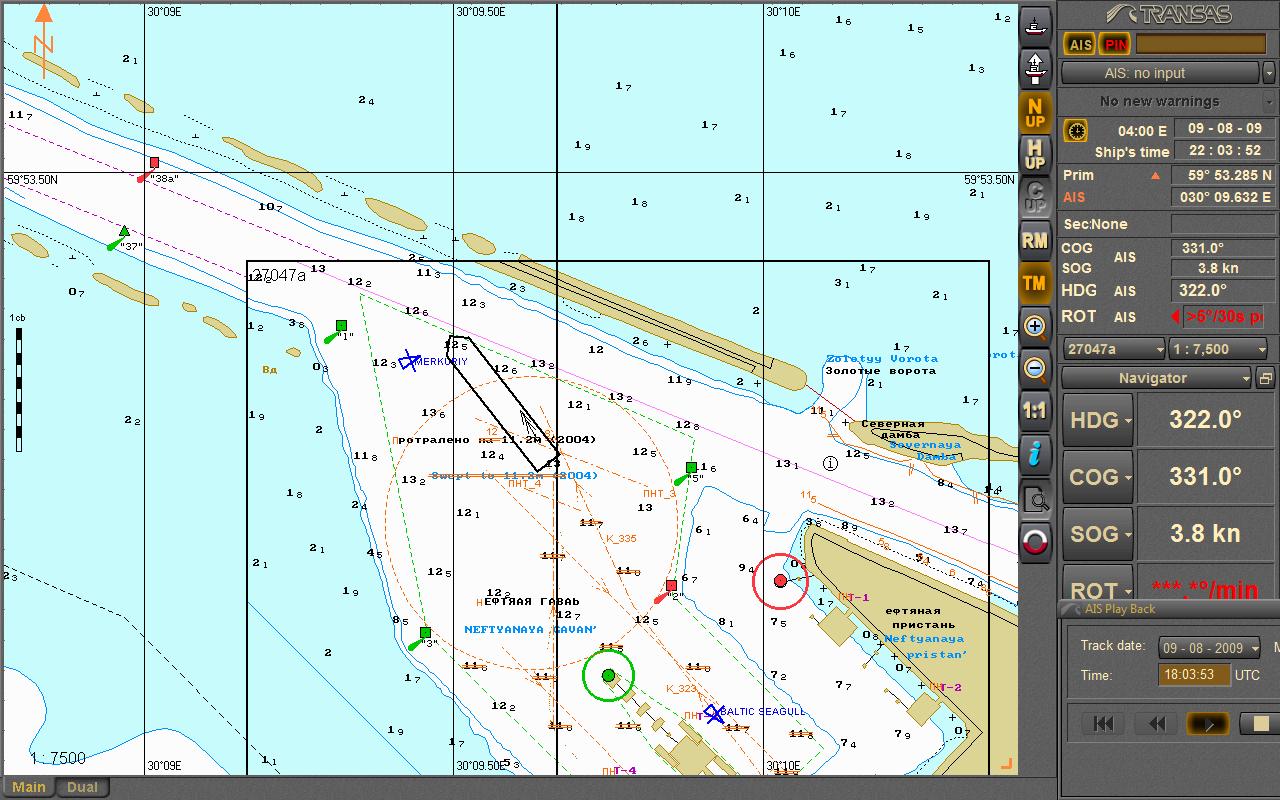Click the chart review magnifier icon
Image resolution: width=1280 pixels, height=800 pixels.
(1035, 498)
